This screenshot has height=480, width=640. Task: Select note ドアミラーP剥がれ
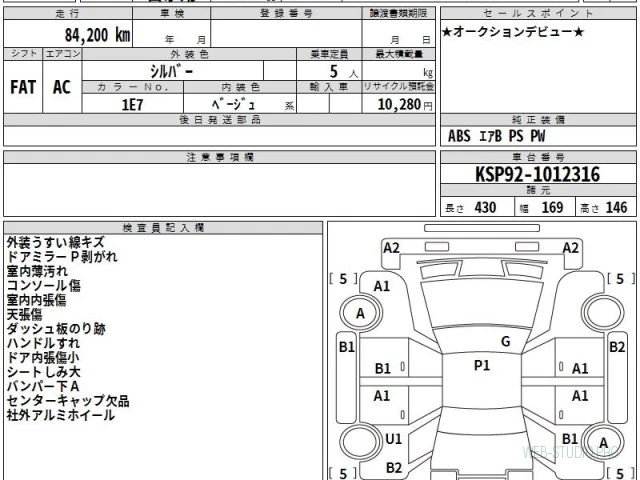pos(62,257)
